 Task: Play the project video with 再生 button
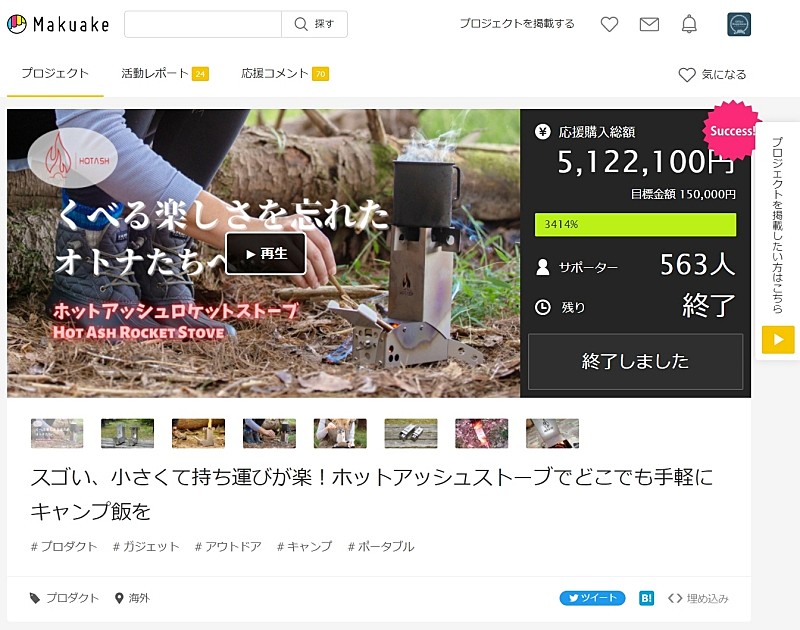(266, 254)
